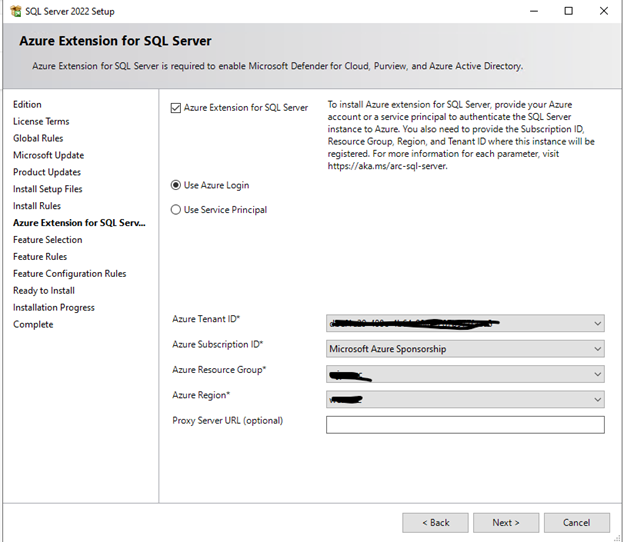Screen dimensions: 624x542
Task: Click the Proxy Server URL (optional) label
Action: [227, 421]
